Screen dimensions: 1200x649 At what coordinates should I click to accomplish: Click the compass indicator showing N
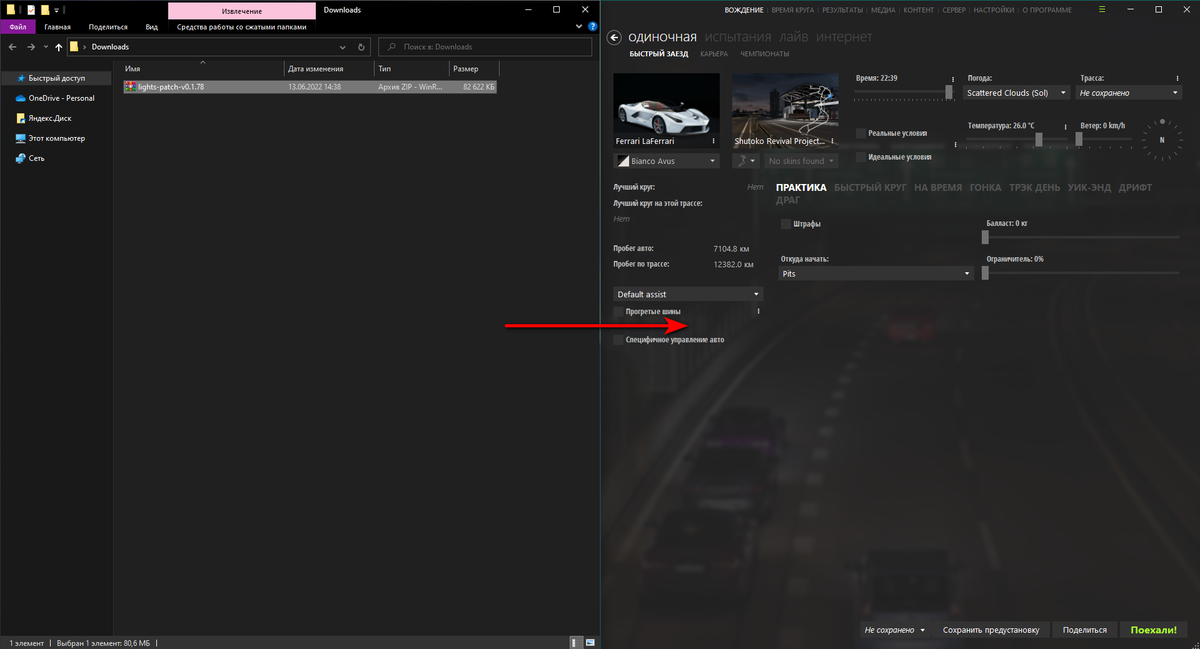1162,140
